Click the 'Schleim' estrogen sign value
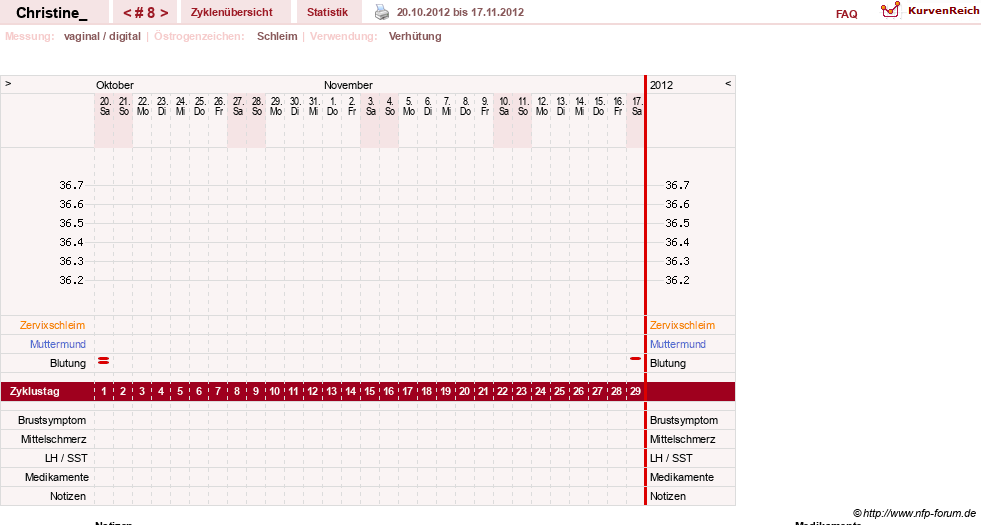This screenshot has height=525, width=981. click(x=277, y=36)
